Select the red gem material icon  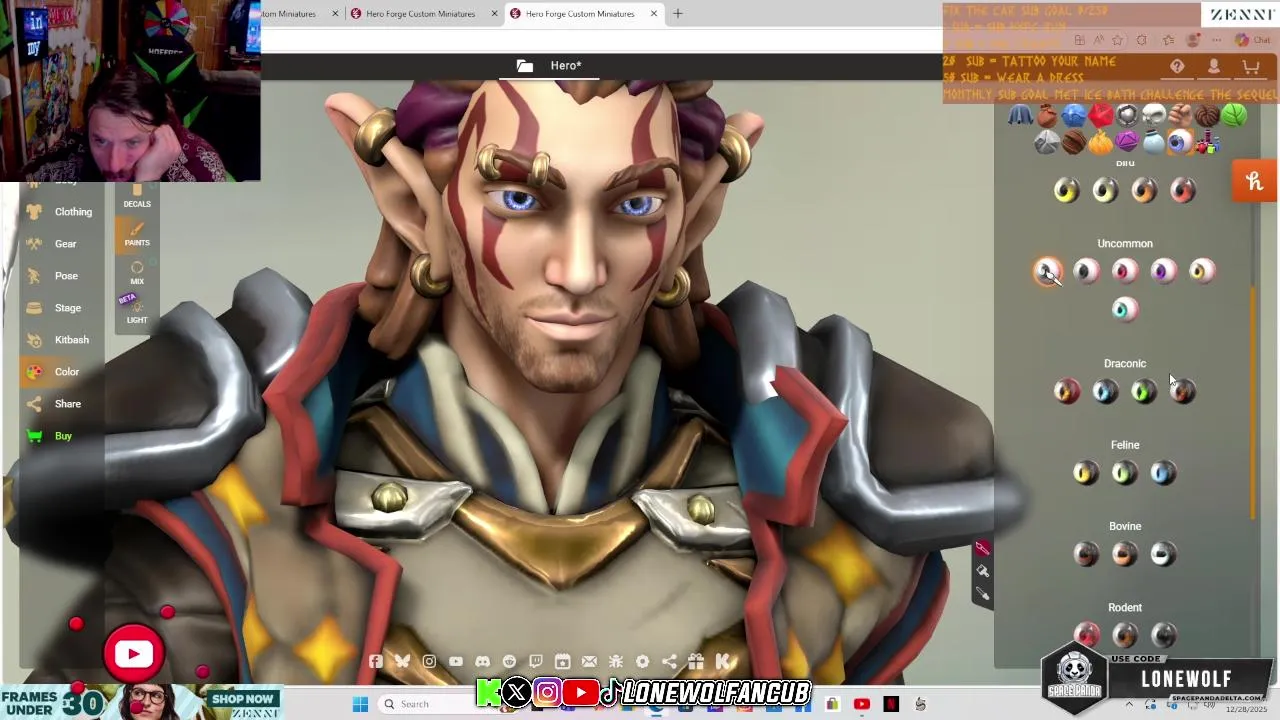[x=1101, y=116]
